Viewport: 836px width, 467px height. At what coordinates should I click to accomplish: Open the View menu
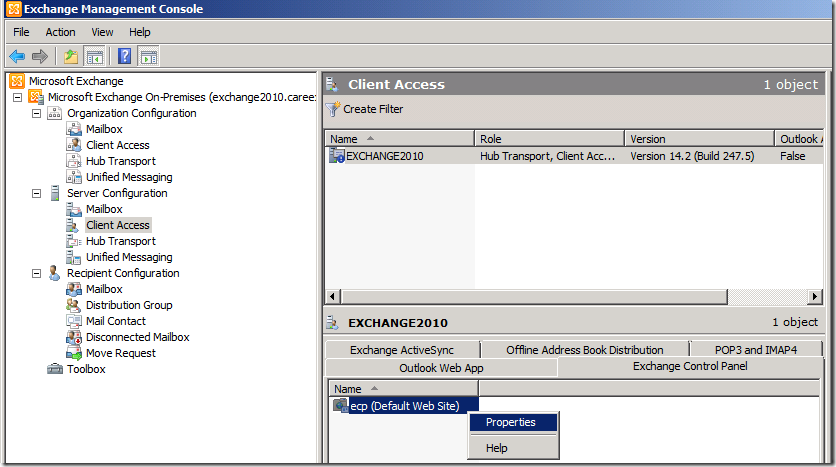[x=102, y=32]
